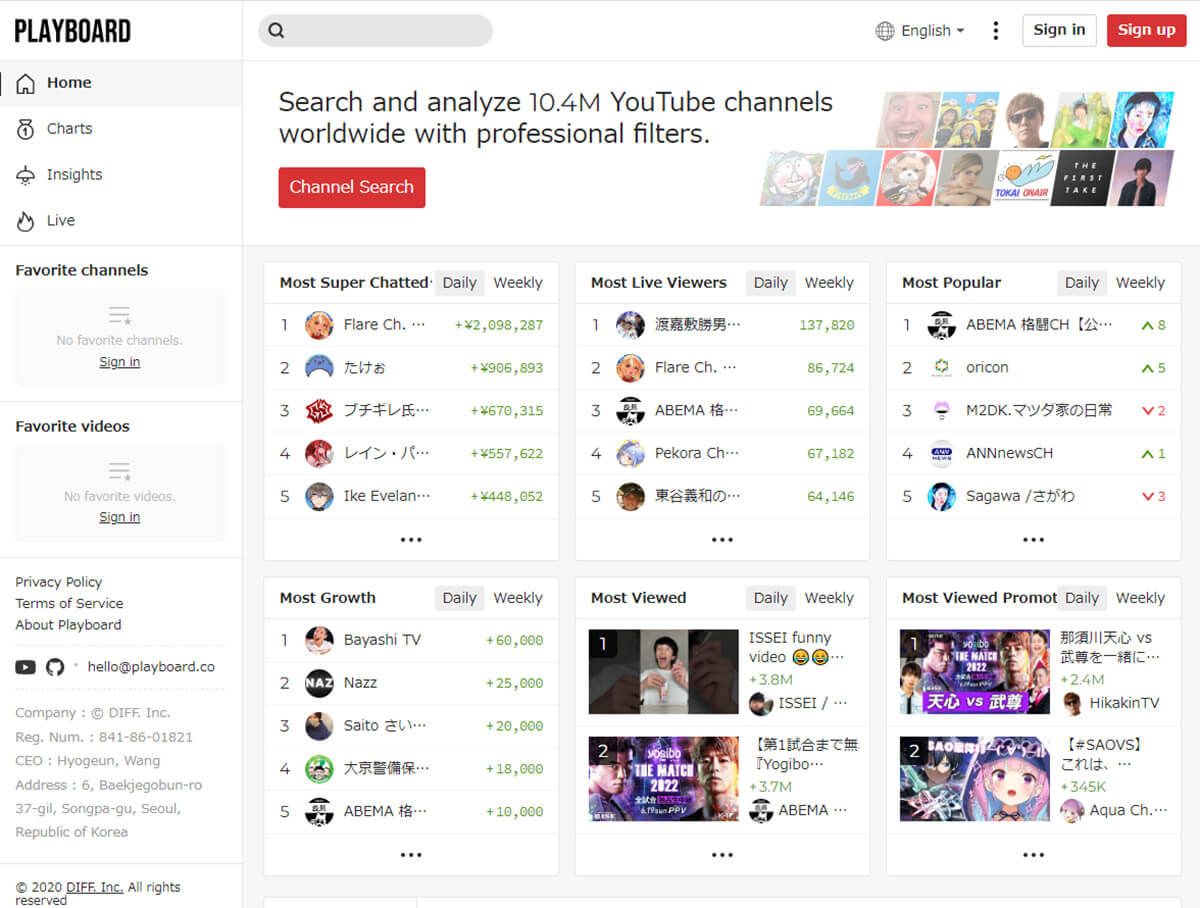Click the DIFF. Inc. copyright link
Viewport: 1200px width, 908px height.
pyautogui.click(x=94, y=887)
